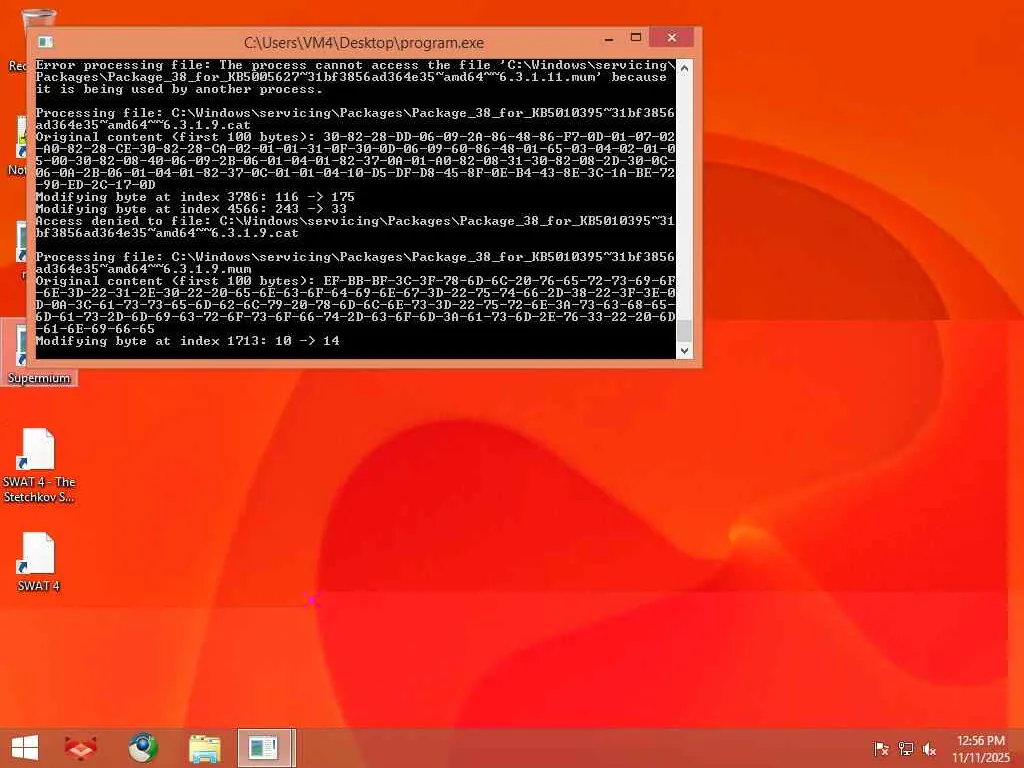Click the '-90-ED-2C-17-0D' hex line
The height and width of the screenshot is (768, 1024).
click(x=95, y=185)
